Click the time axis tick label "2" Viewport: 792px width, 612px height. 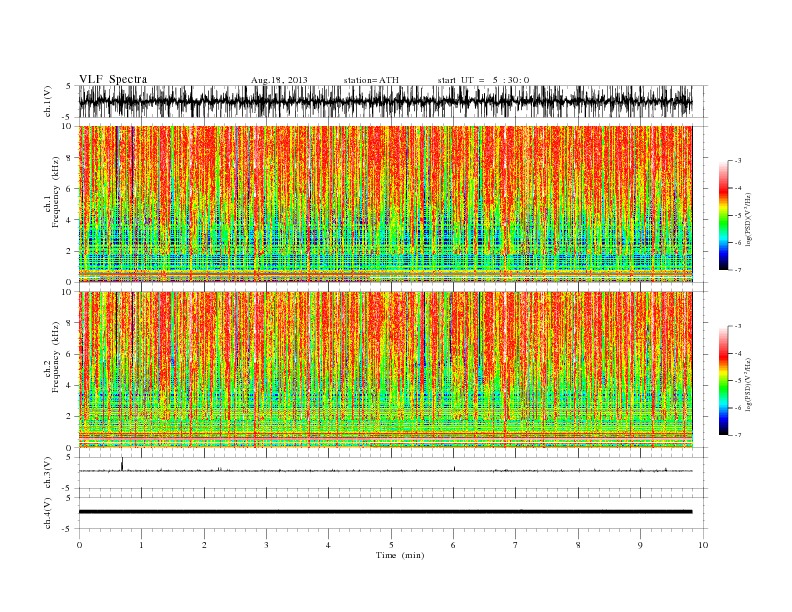pos(204,545)
